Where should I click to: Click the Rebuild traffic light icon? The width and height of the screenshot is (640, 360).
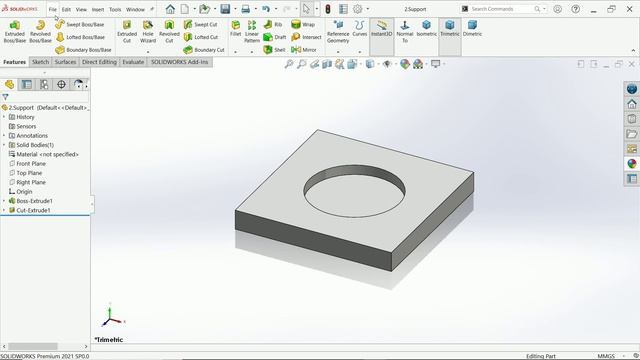(328, 9)
